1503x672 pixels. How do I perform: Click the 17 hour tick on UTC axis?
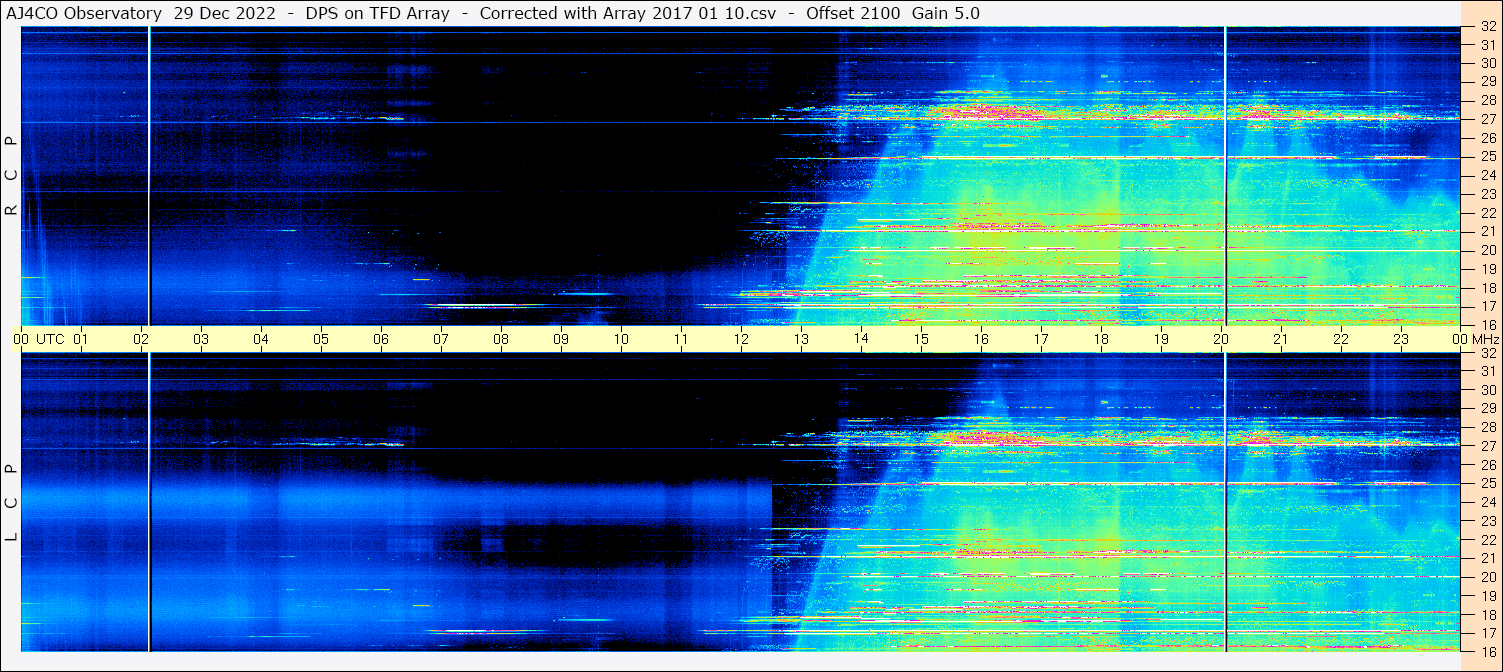[x=1041, y=339]
